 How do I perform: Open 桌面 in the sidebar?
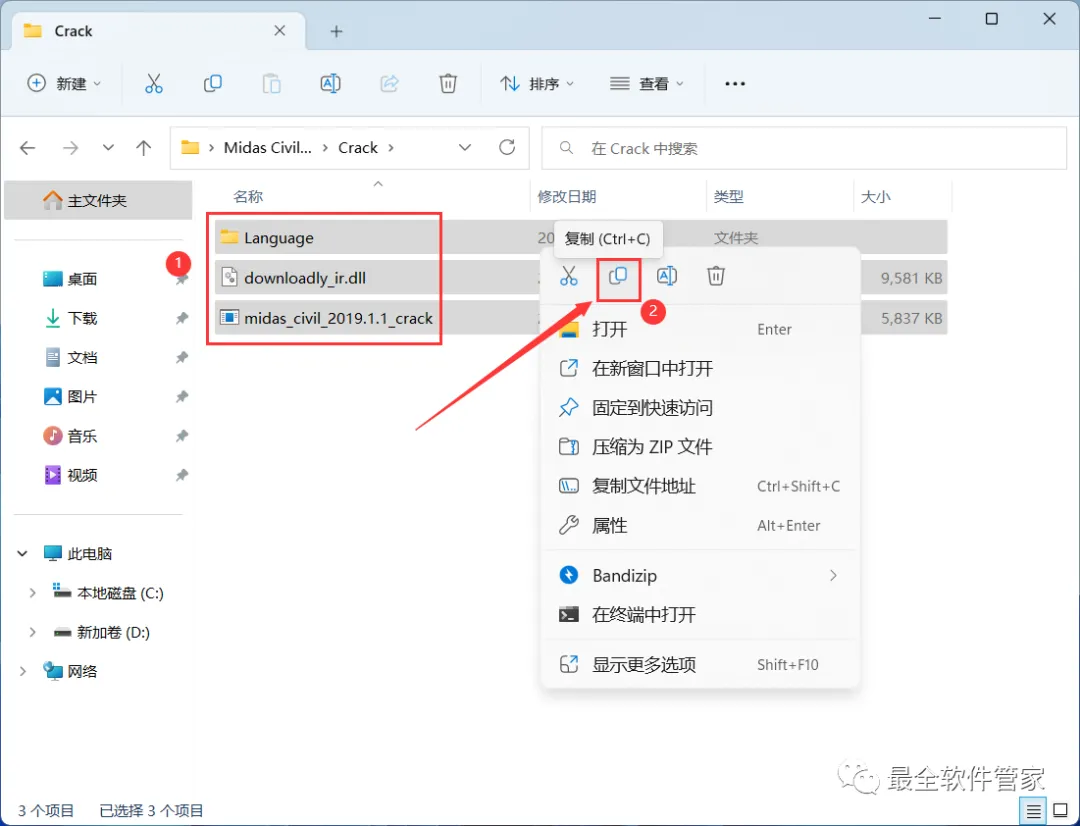(x=82, y=279)
